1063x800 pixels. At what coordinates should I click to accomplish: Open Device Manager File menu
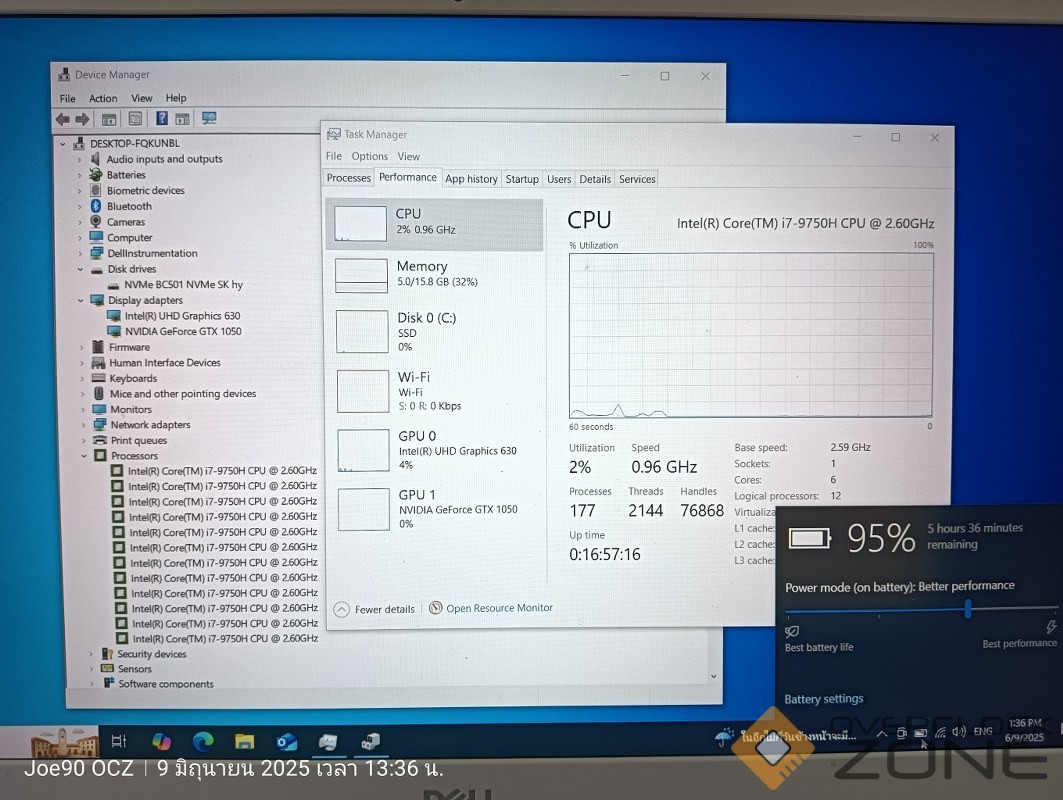67,98
